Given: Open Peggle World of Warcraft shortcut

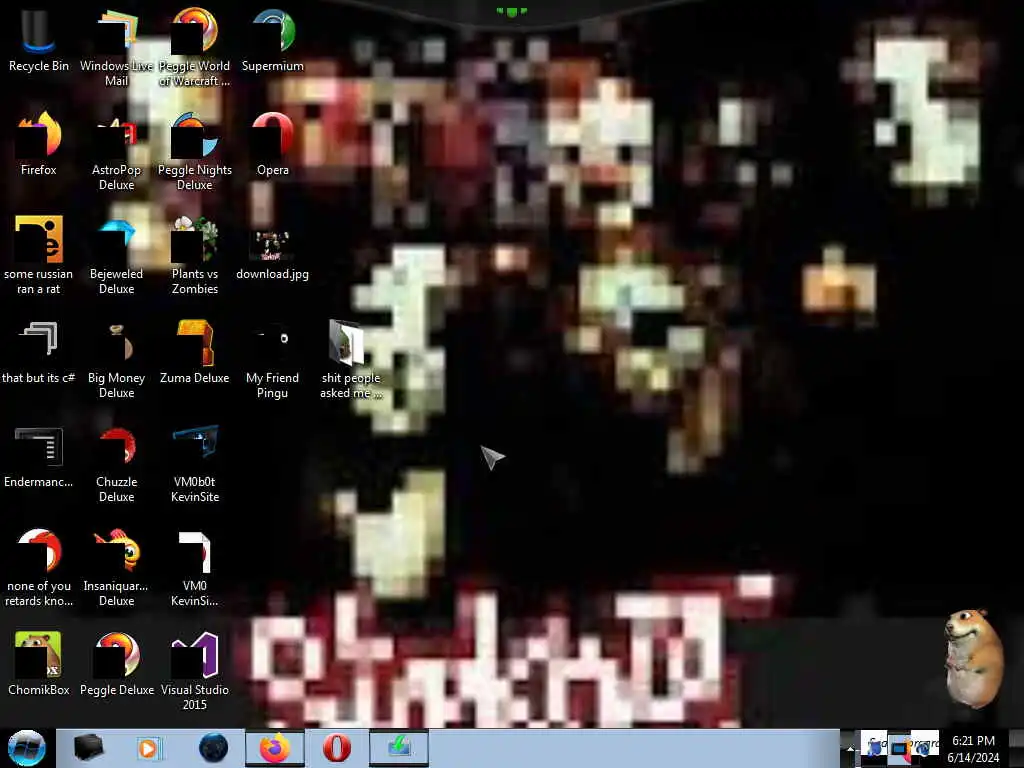Looking at the screenshot, I should point(195,48).
